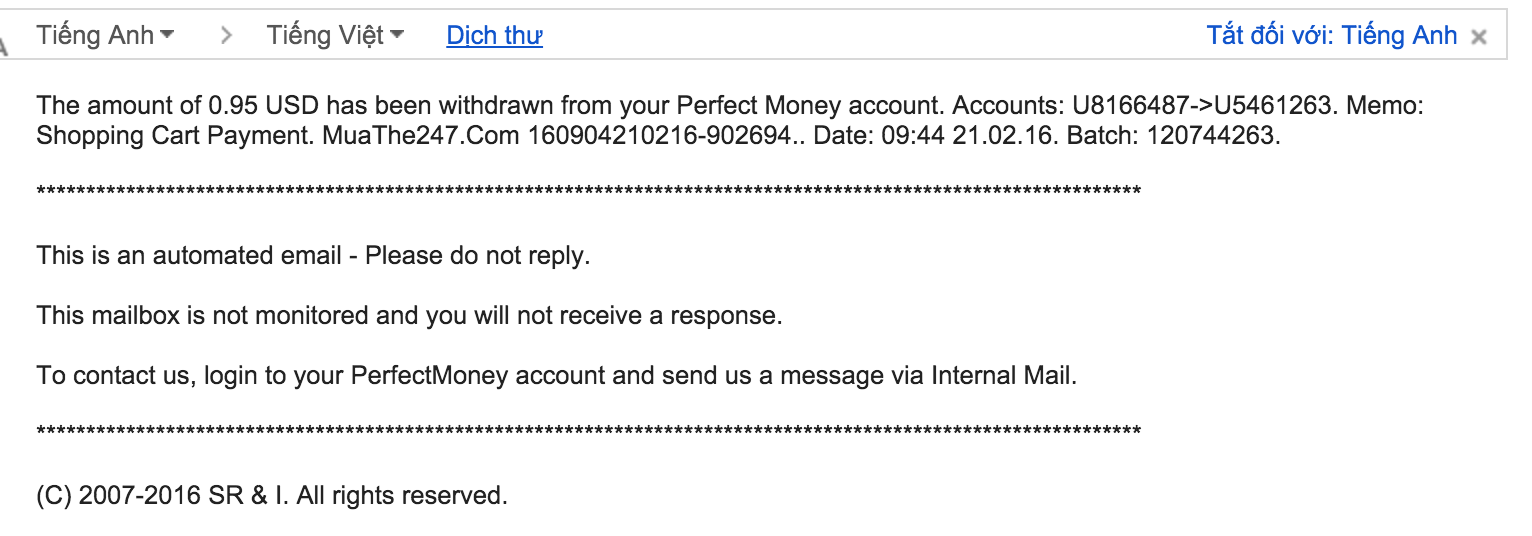
Task: Dismiss the translation bar with the X
Action: coord(1479,37)
